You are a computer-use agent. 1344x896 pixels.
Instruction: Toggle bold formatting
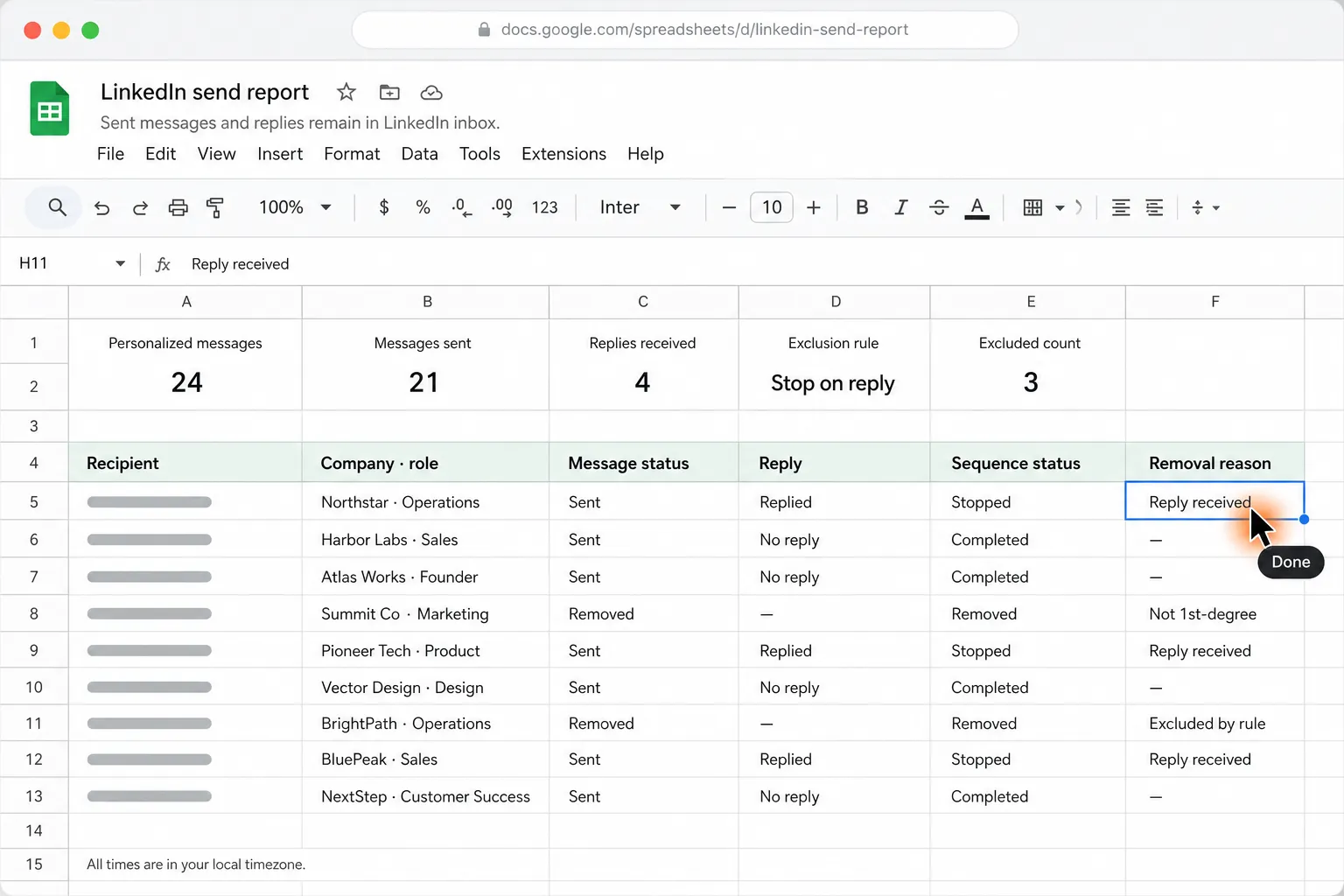(862, 207)
